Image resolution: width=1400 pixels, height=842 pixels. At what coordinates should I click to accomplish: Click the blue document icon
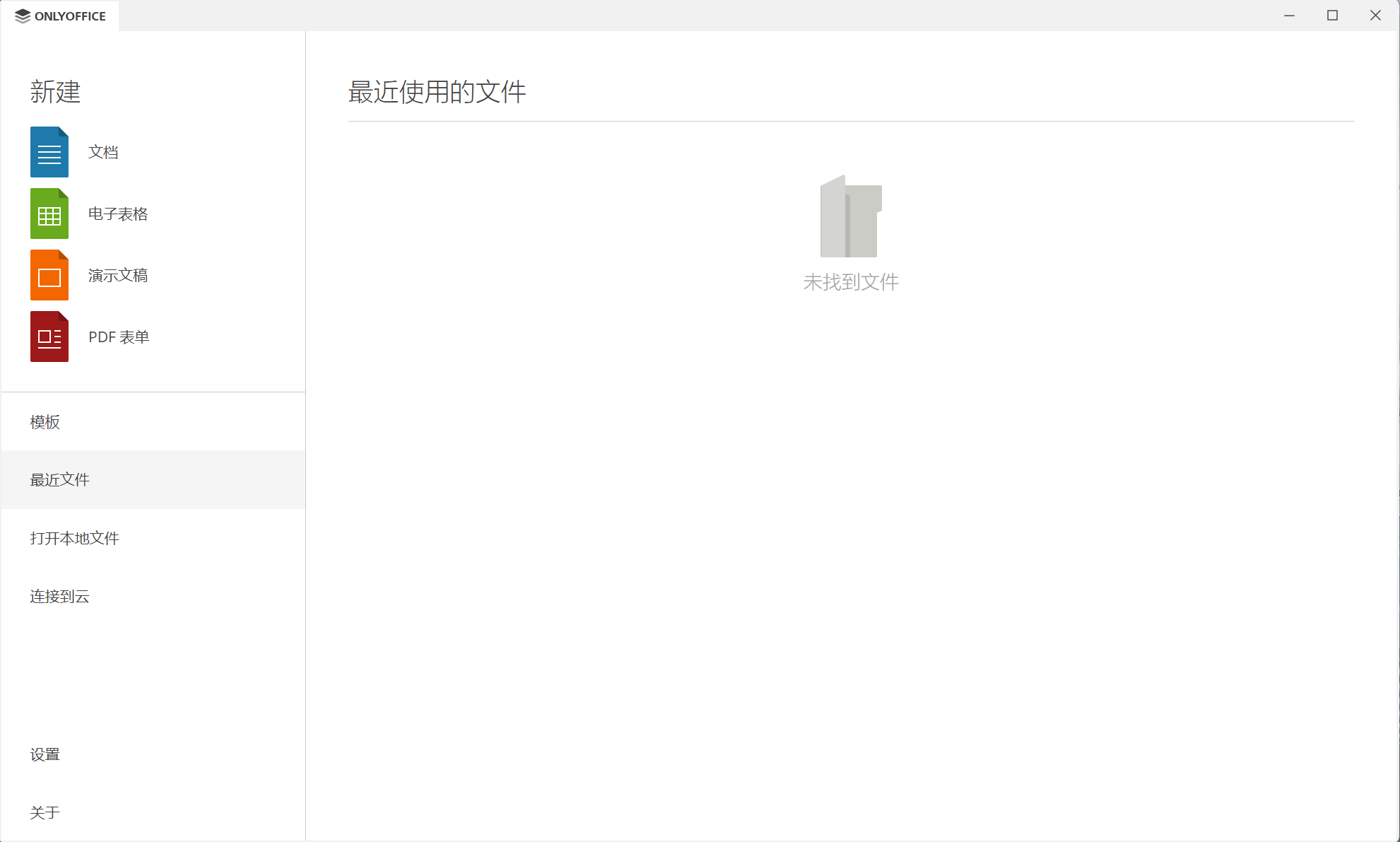click(x=49, y=152)
